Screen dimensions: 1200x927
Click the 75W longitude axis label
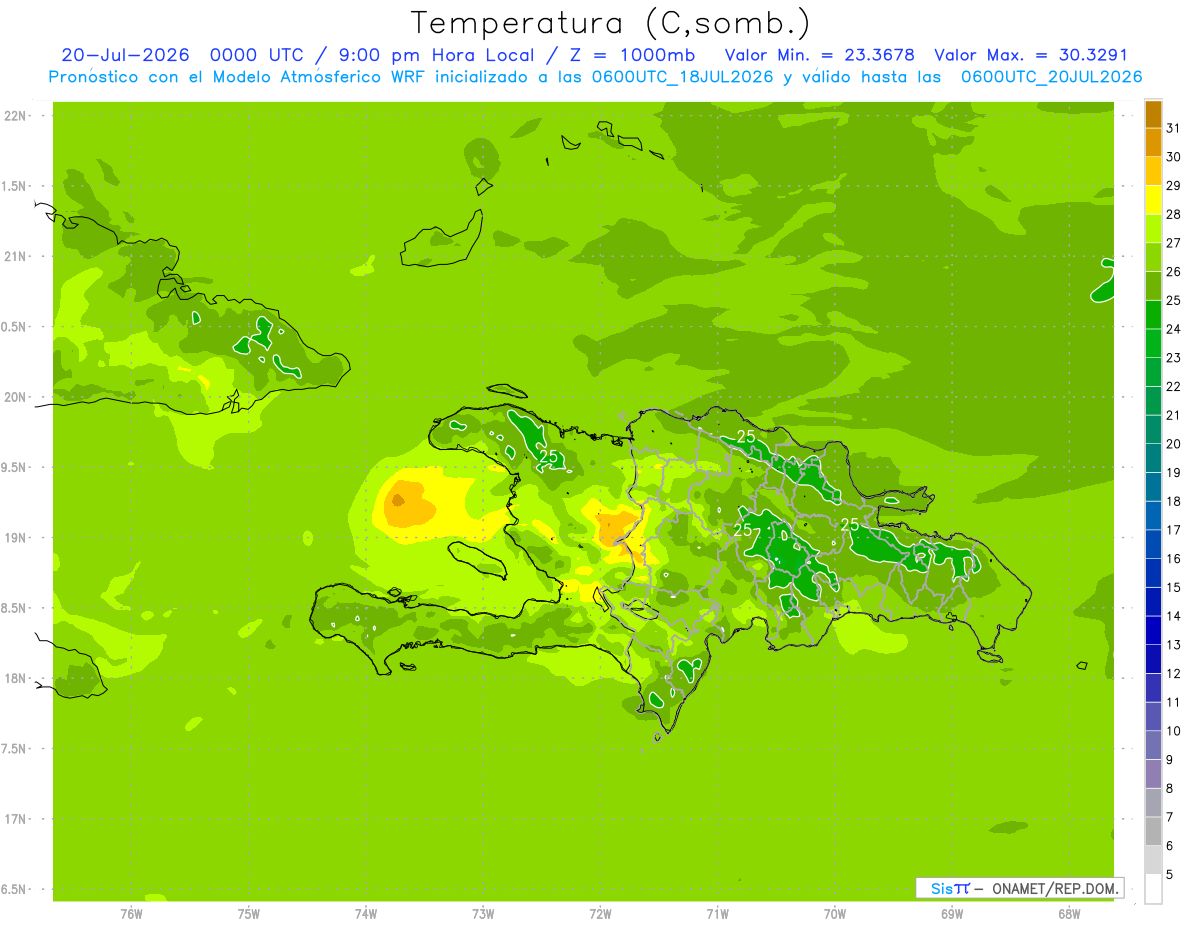tap(249, 913)
